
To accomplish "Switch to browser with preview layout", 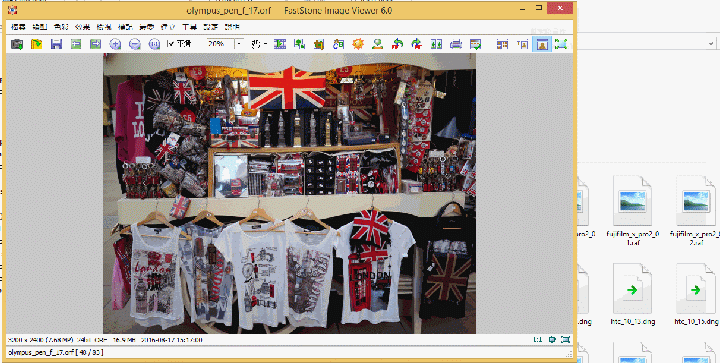I will (522, 44).
